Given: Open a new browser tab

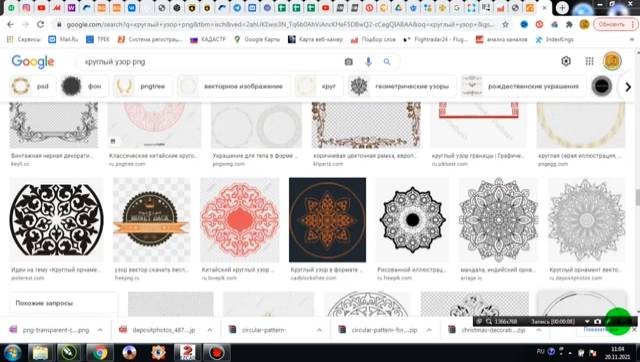Looking at the screenshot, I should tap(562, 8).
